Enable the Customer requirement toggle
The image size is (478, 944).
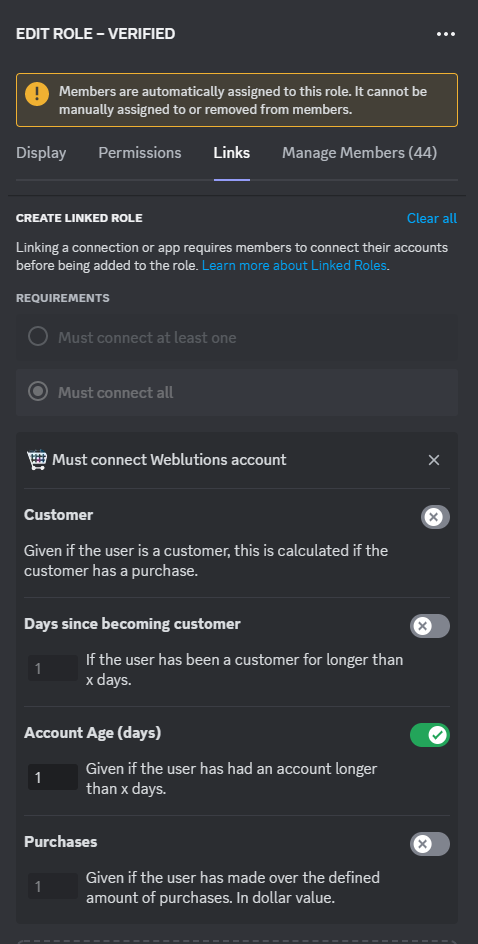pyautogui.click(x=435, y=517)
